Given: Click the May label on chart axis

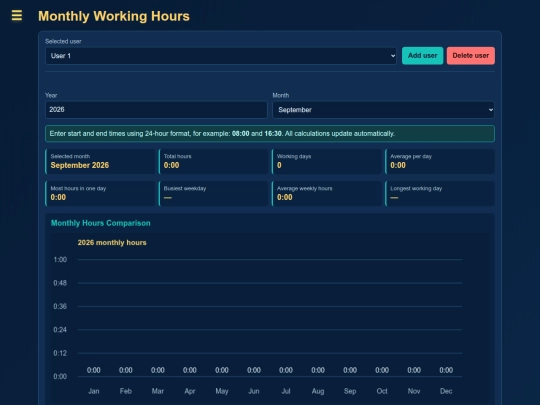Looking at the screenshot, I should pyautogui.click(x=222, y=391).
